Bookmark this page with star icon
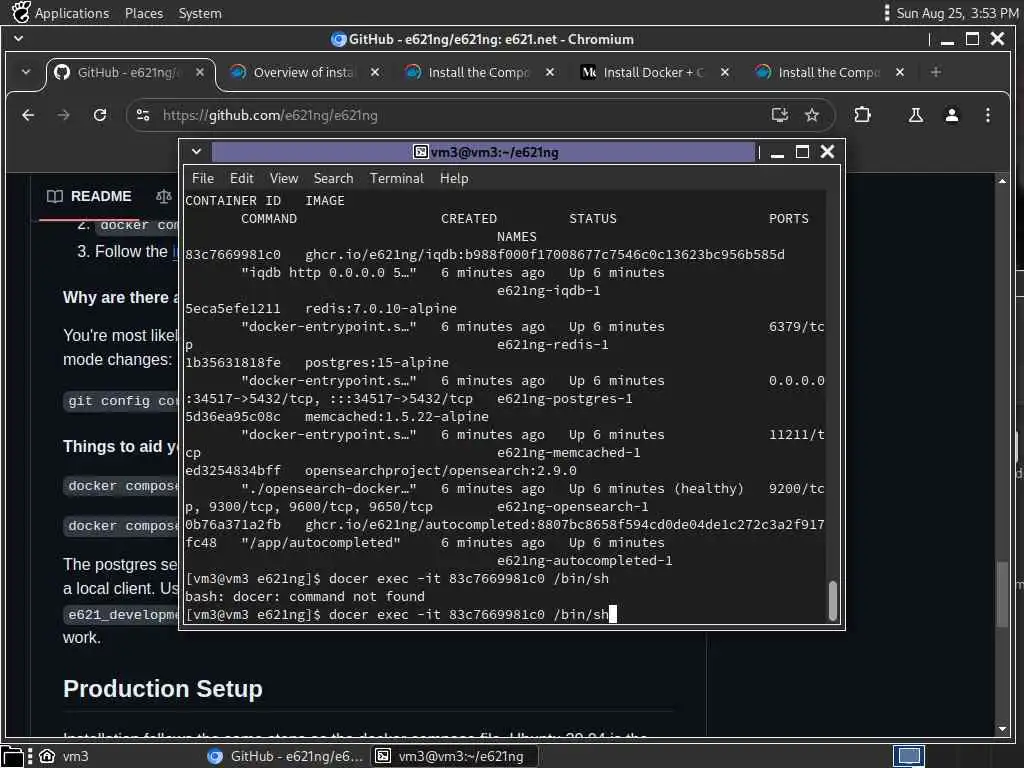1024x768 pixels. click(812, 116)
